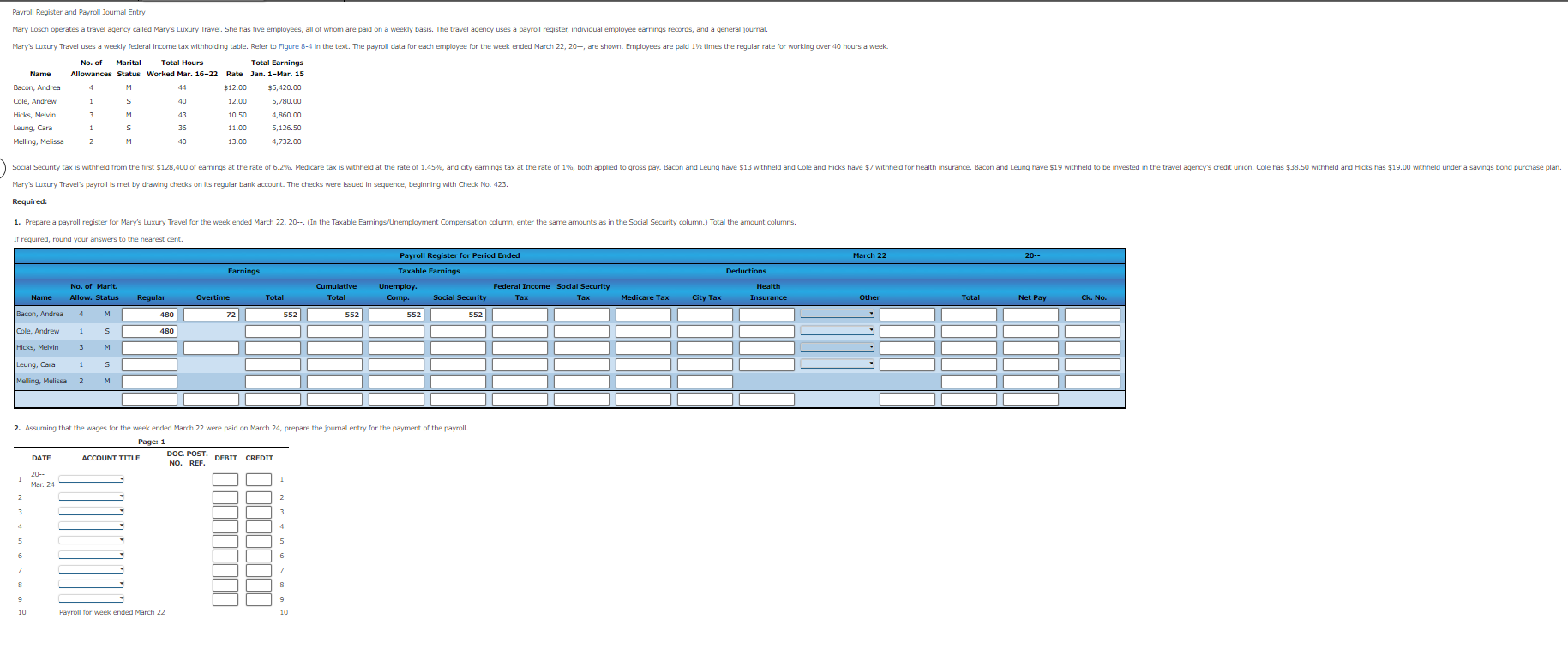Click Bacon's Unemploy. Comp. field

coord(396,315)
